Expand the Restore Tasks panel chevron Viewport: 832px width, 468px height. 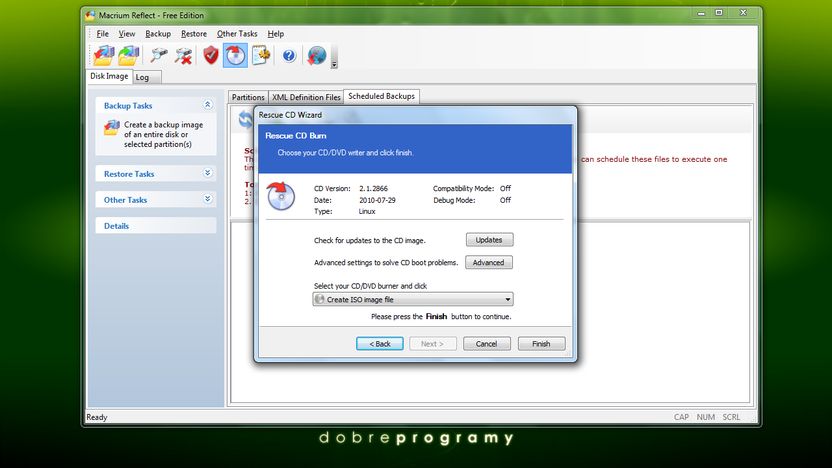click(x=207, y=173)
